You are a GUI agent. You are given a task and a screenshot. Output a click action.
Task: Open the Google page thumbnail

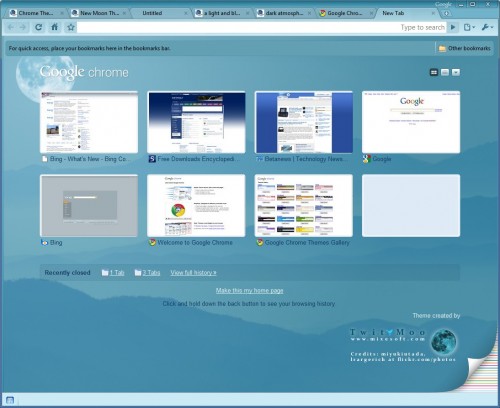(x=411, y=122)
